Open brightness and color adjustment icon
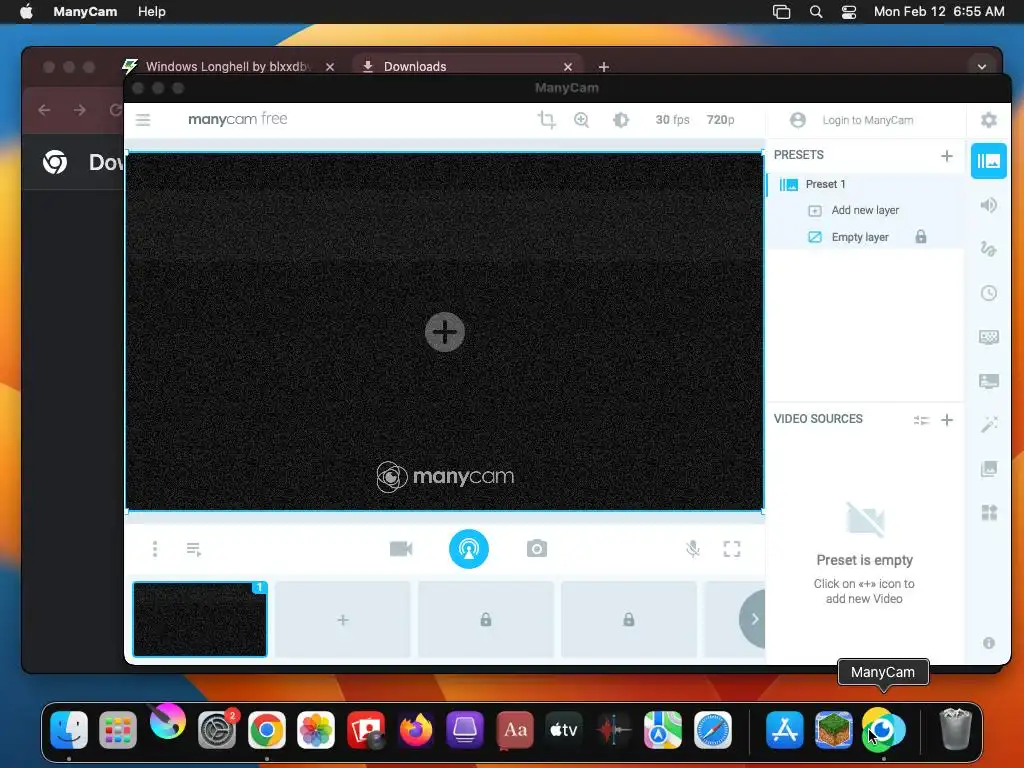 (621, 120)
